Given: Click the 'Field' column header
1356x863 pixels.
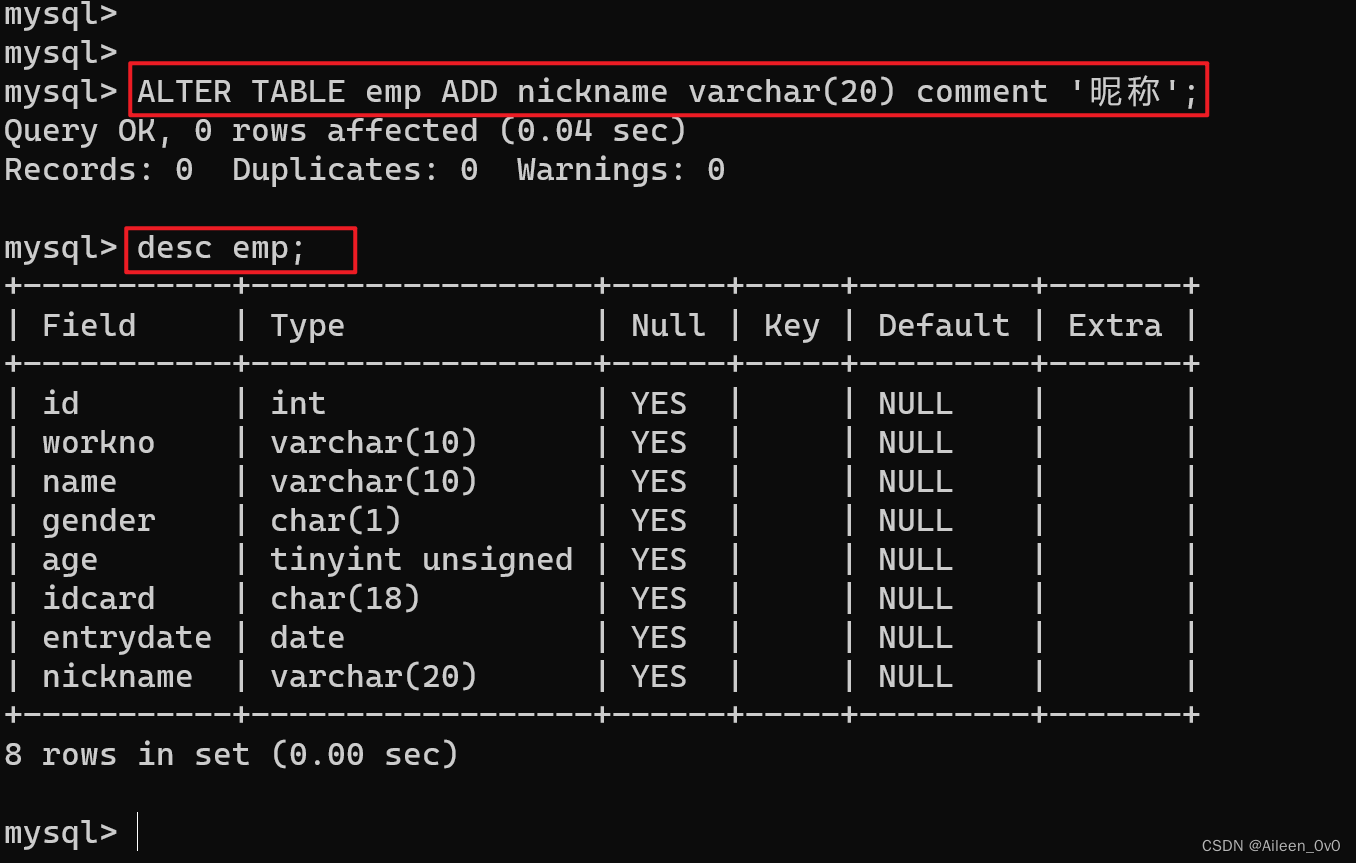Looking at the screenshot, I should point(89,326).
